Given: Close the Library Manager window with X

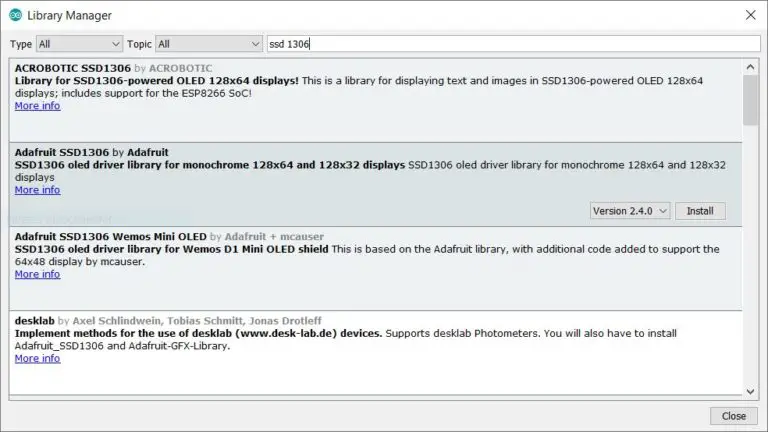Looking at the screenshot, I should 750,15.
